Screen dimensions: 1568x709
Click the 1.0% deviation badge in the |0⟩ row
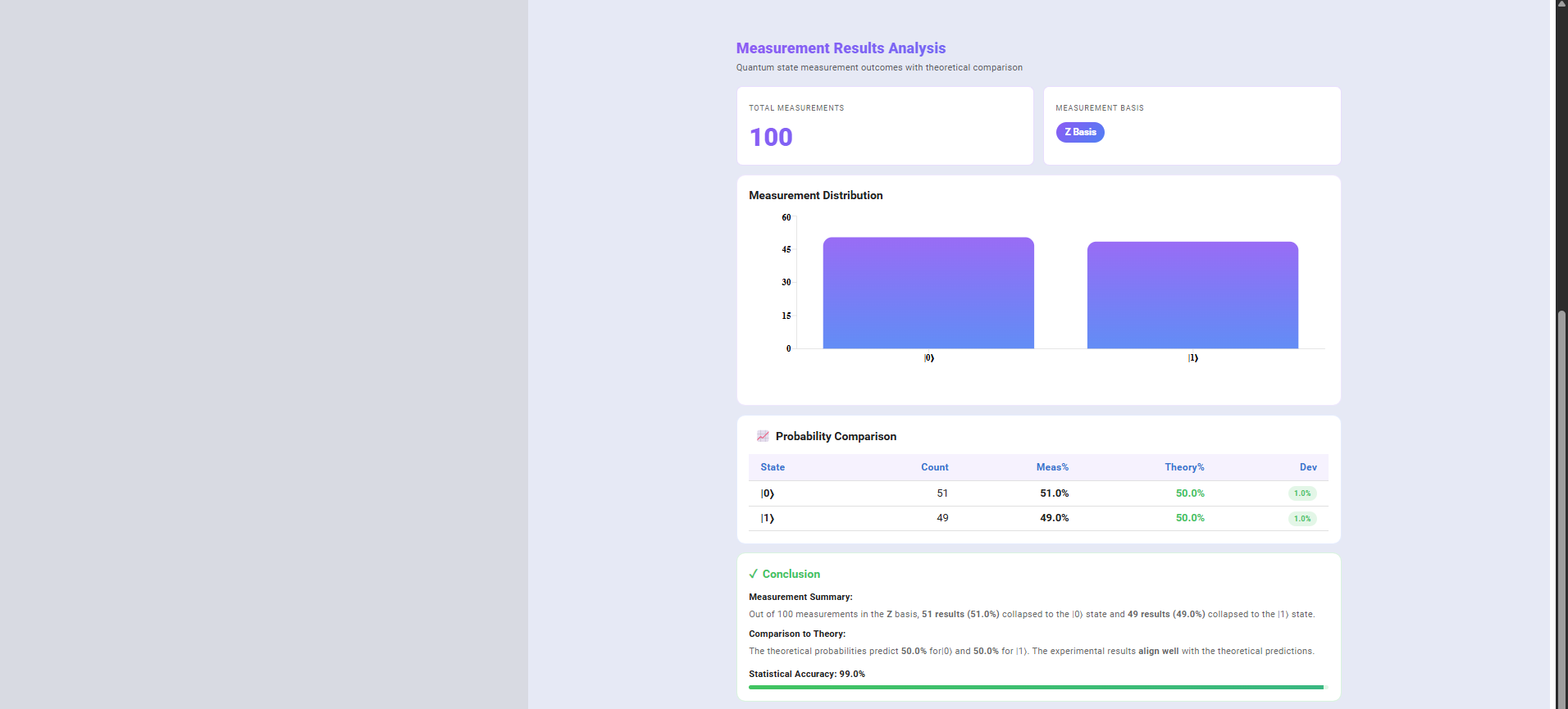tap(1301, 493)
